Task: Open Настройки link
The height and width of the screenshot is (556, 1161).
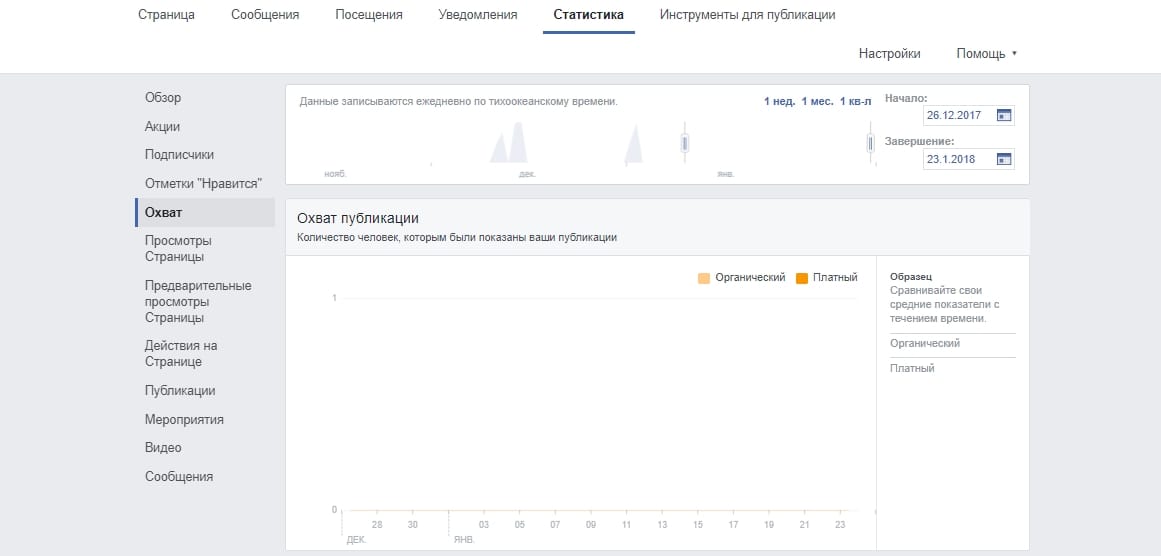Action: click(889, 53)
